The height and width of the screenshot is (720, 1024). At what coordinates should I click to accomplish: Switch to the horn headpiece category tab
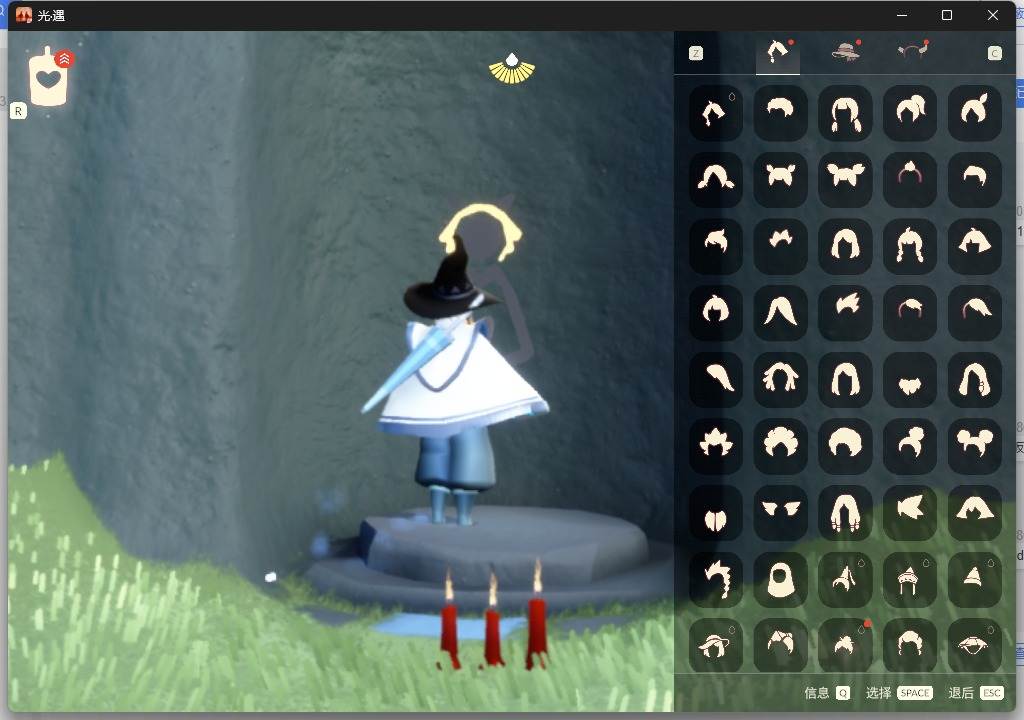pyautogui.click(x=912, y=51)
